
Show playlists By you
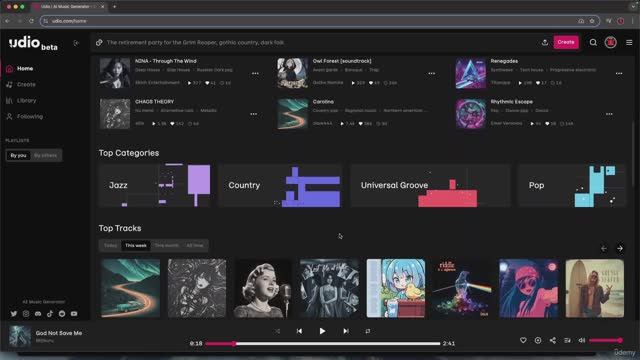pyautogui.click(x=18, y=156)
